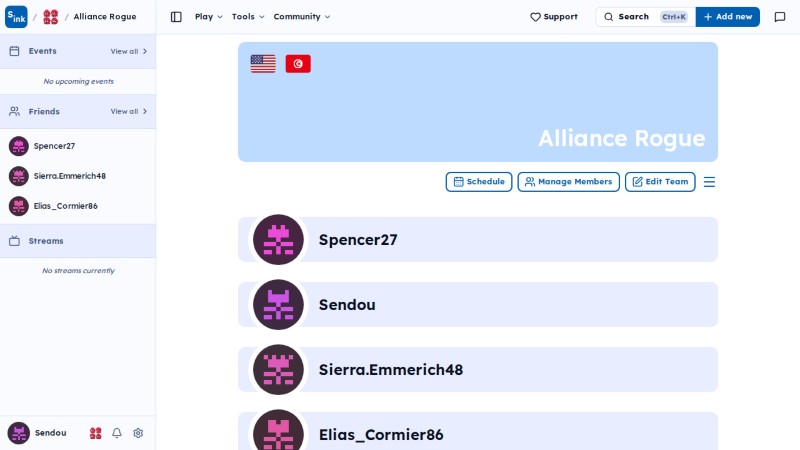Click the Events calendar icon
Image resolution: width=800 pixels, height=450 pixels.
(14, 51)
